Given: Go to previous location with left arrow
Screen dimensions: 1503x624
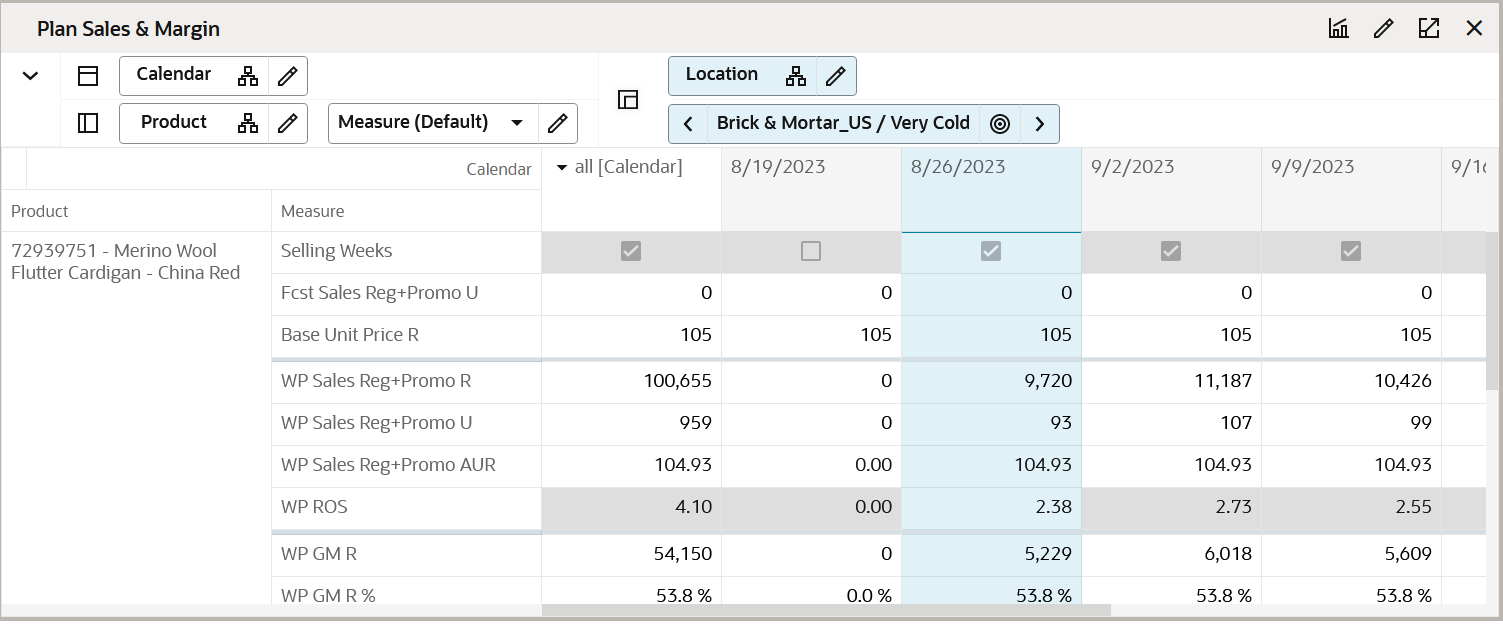Looking at the screenshot, I should click(x=688, y=123).
